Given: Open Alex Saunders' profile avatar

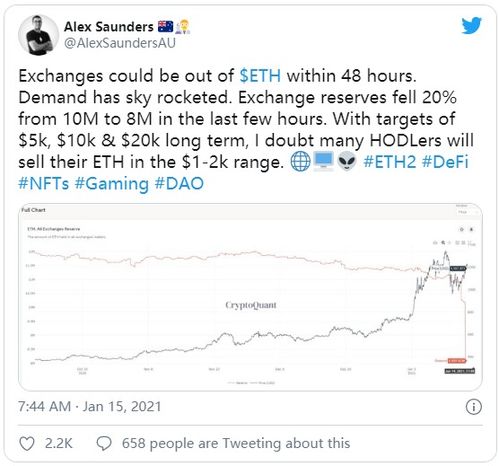Looking at the screenshot, I should (39, 35).
